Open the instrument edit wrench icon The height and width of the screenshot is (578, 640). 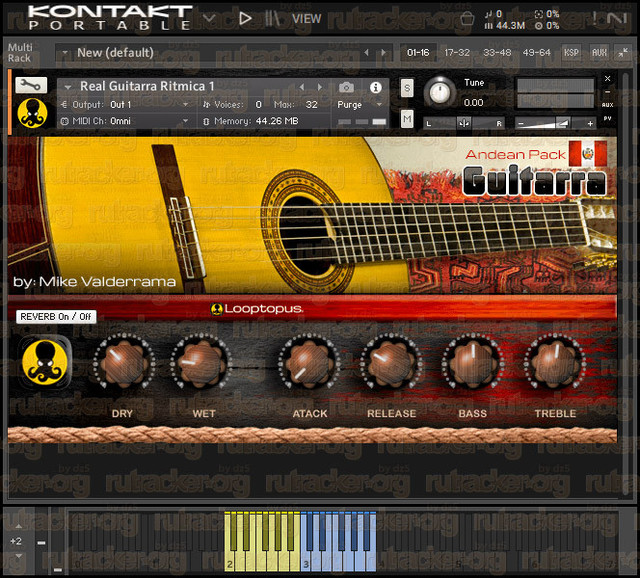point(31,85)
